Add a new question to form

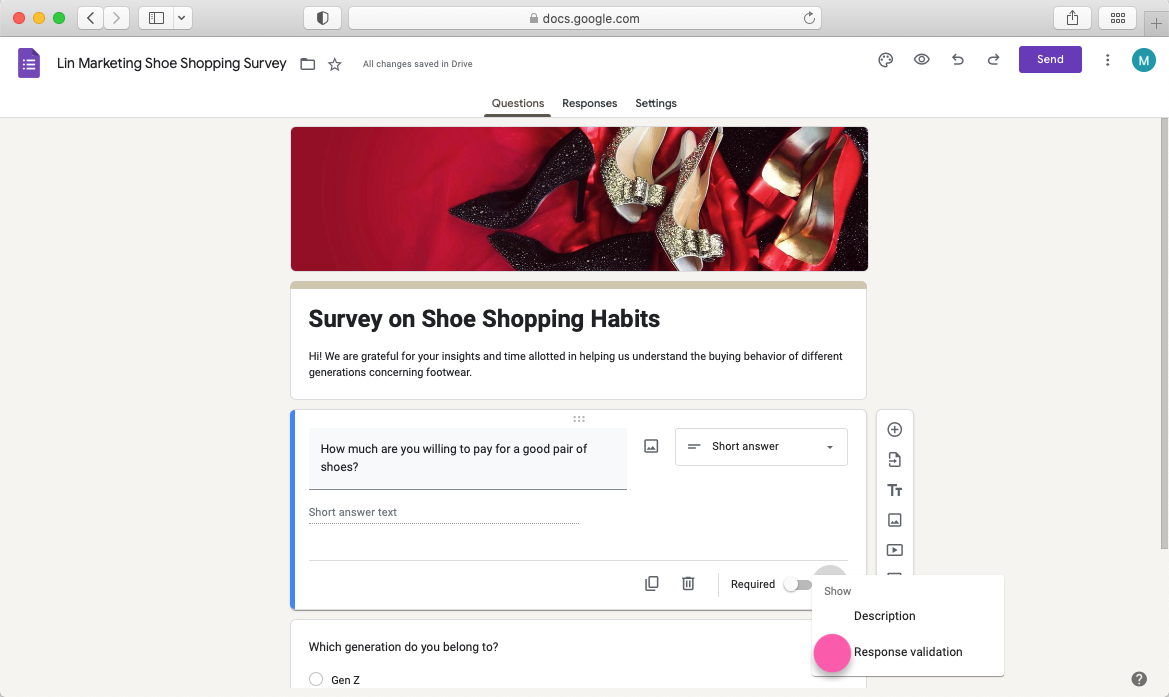894,430
